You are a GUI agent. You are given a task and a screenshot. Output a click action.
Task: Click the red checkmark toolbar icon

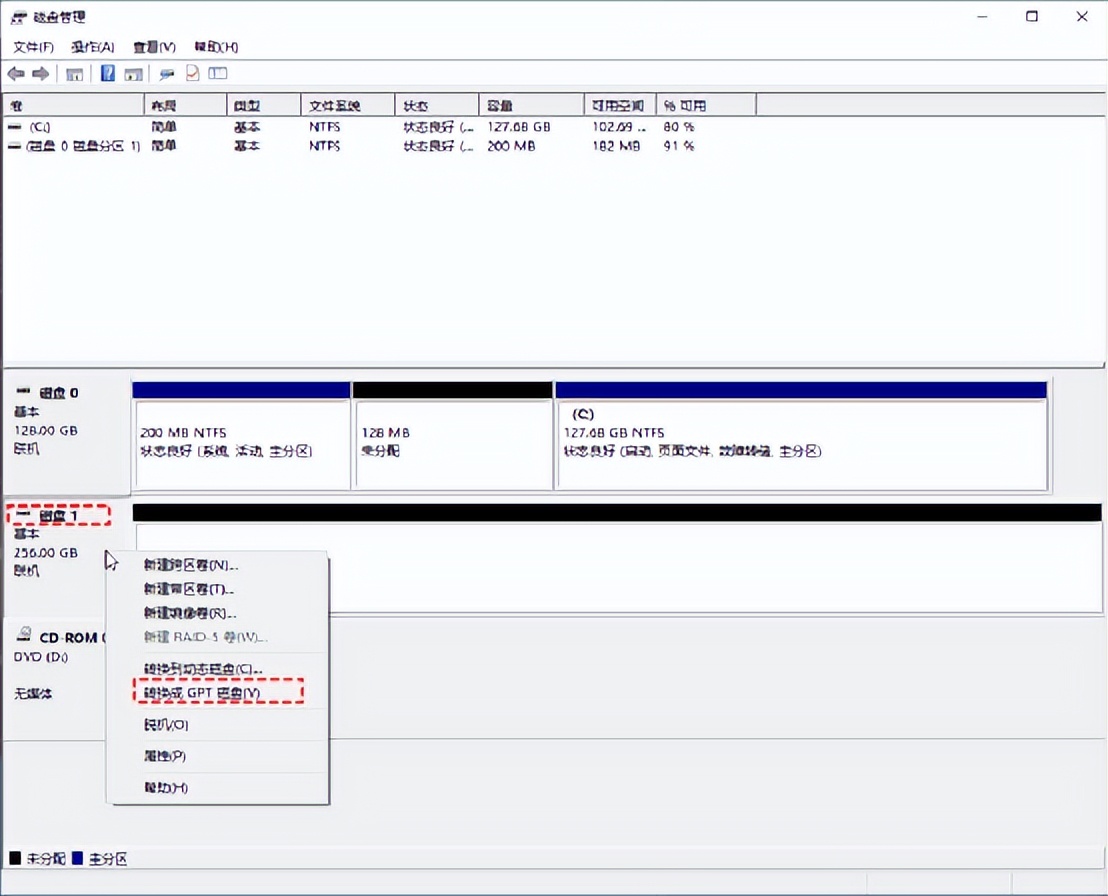193,74
